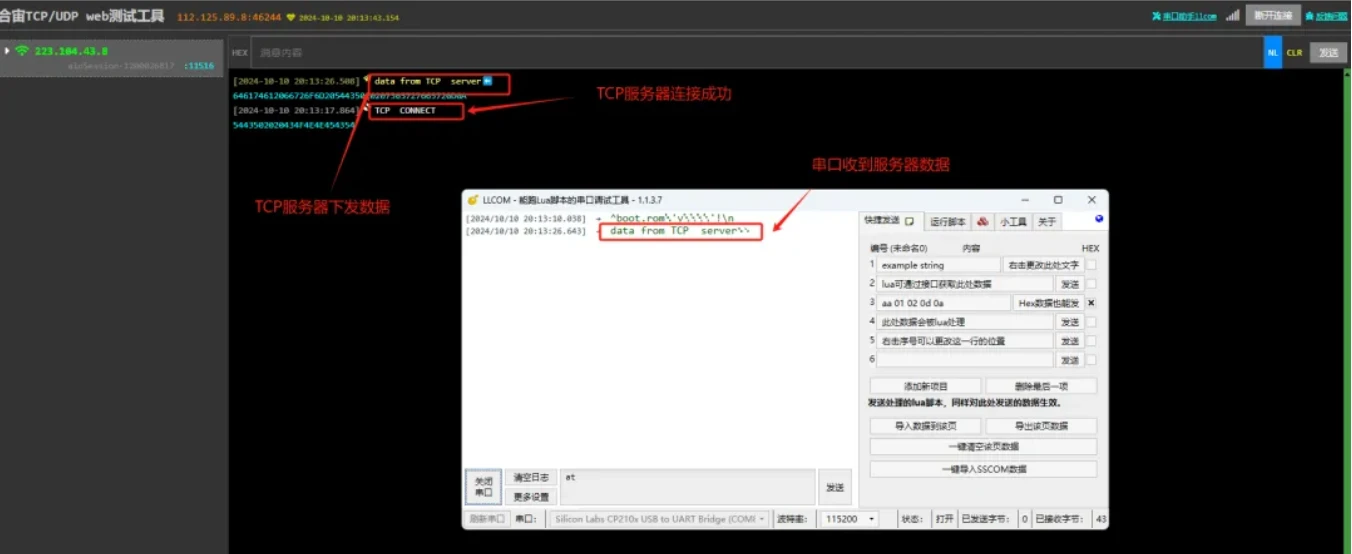Click the 打开 port status indicator
The height and width of the screenshot is (554, 1352).
tap(944, 519)
